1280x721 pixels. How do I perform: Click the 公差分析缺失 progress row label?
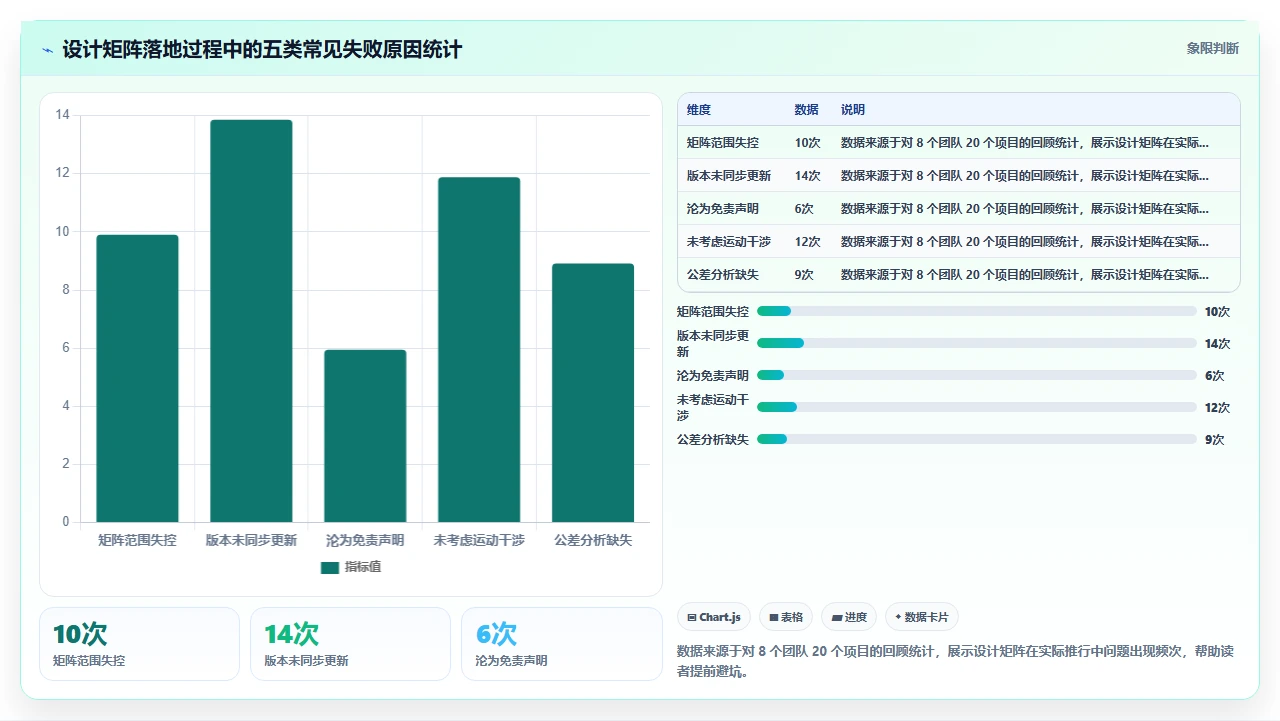pyautogui.click(x=713, y=440)
